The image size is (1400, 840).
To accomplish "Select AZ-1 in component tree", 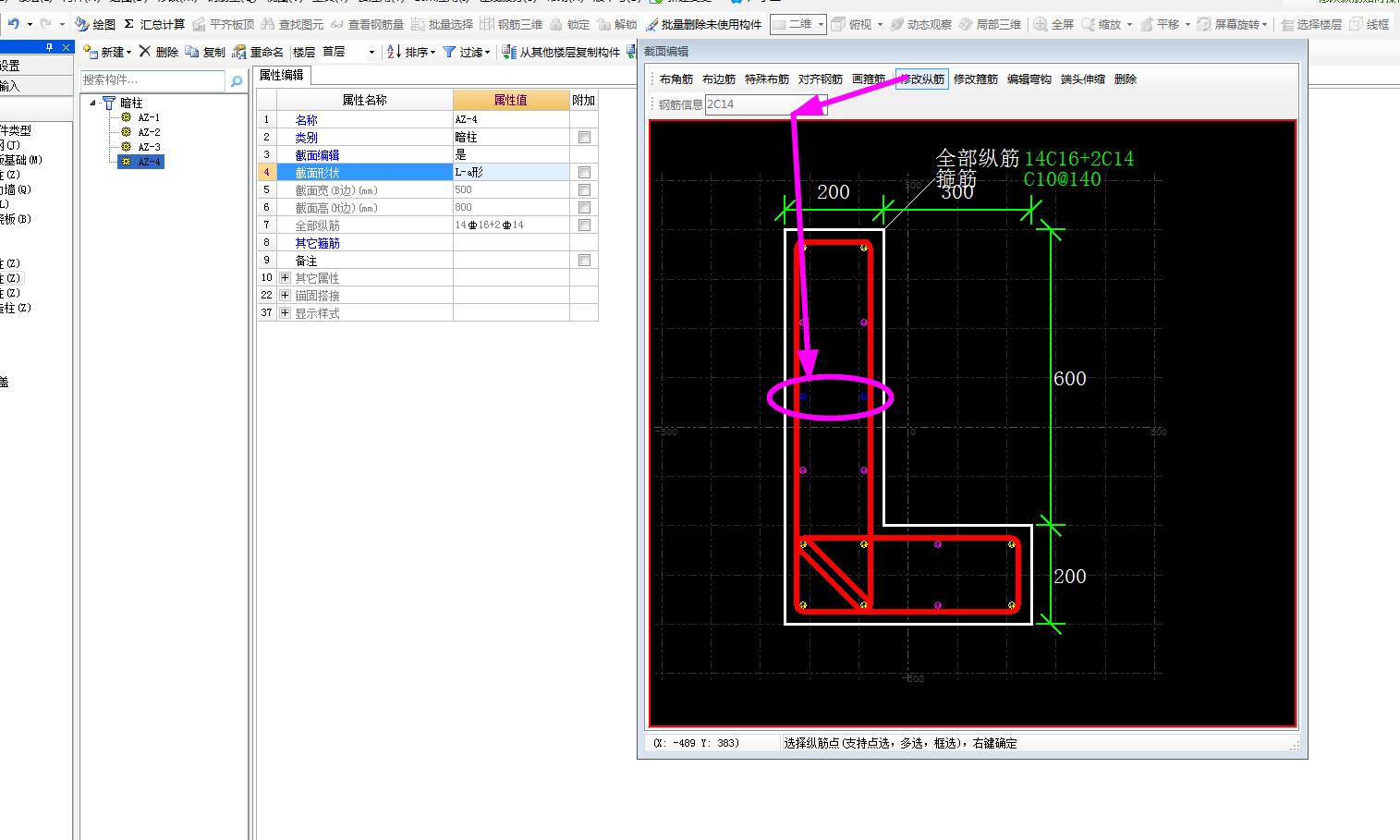I will [149, 117].
